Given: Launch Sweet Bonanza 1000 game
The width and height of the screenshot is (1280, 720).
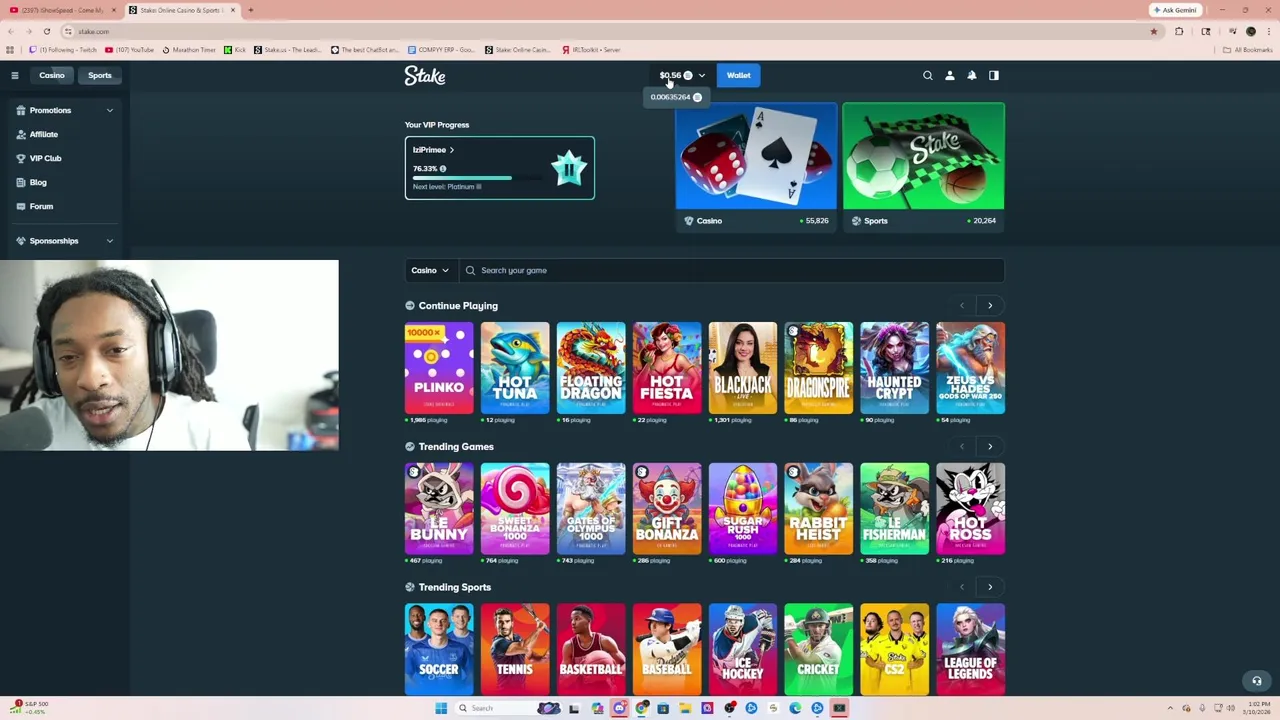Looking at the screenshot, I should pyautogui.click(x=515, y=509).
